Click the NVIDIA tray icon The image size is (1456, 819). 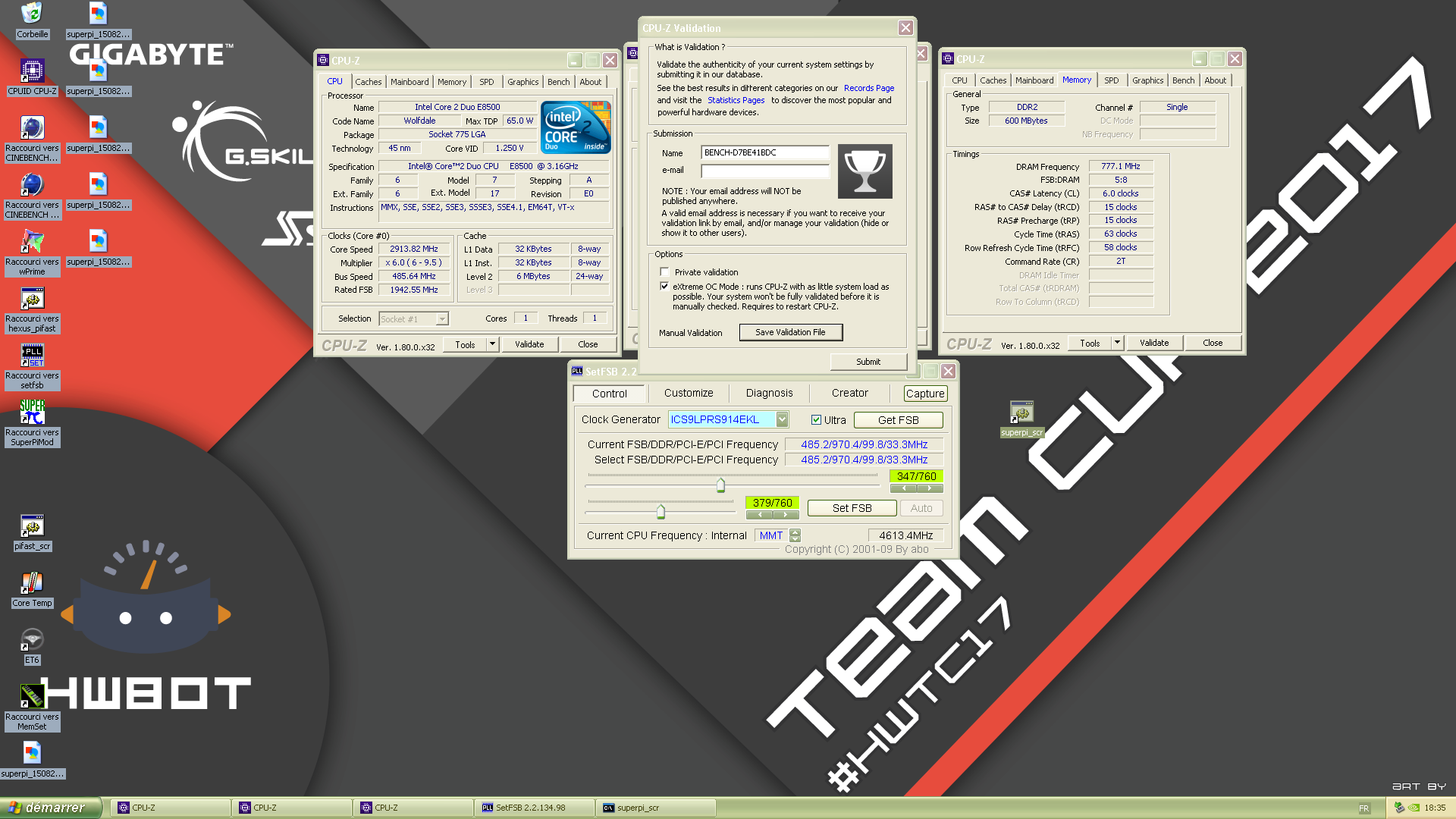(x=1414, y=808)
